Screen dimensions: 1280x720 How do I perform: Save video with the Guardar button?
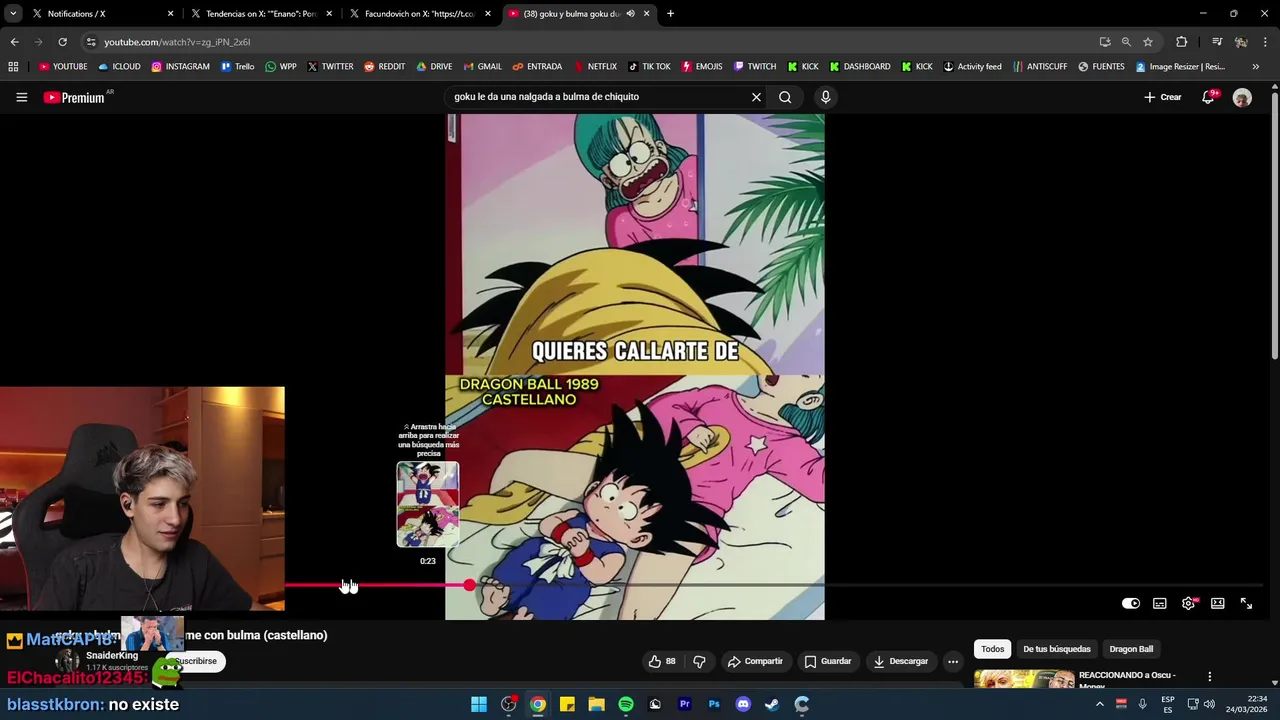tap(828, 661)
